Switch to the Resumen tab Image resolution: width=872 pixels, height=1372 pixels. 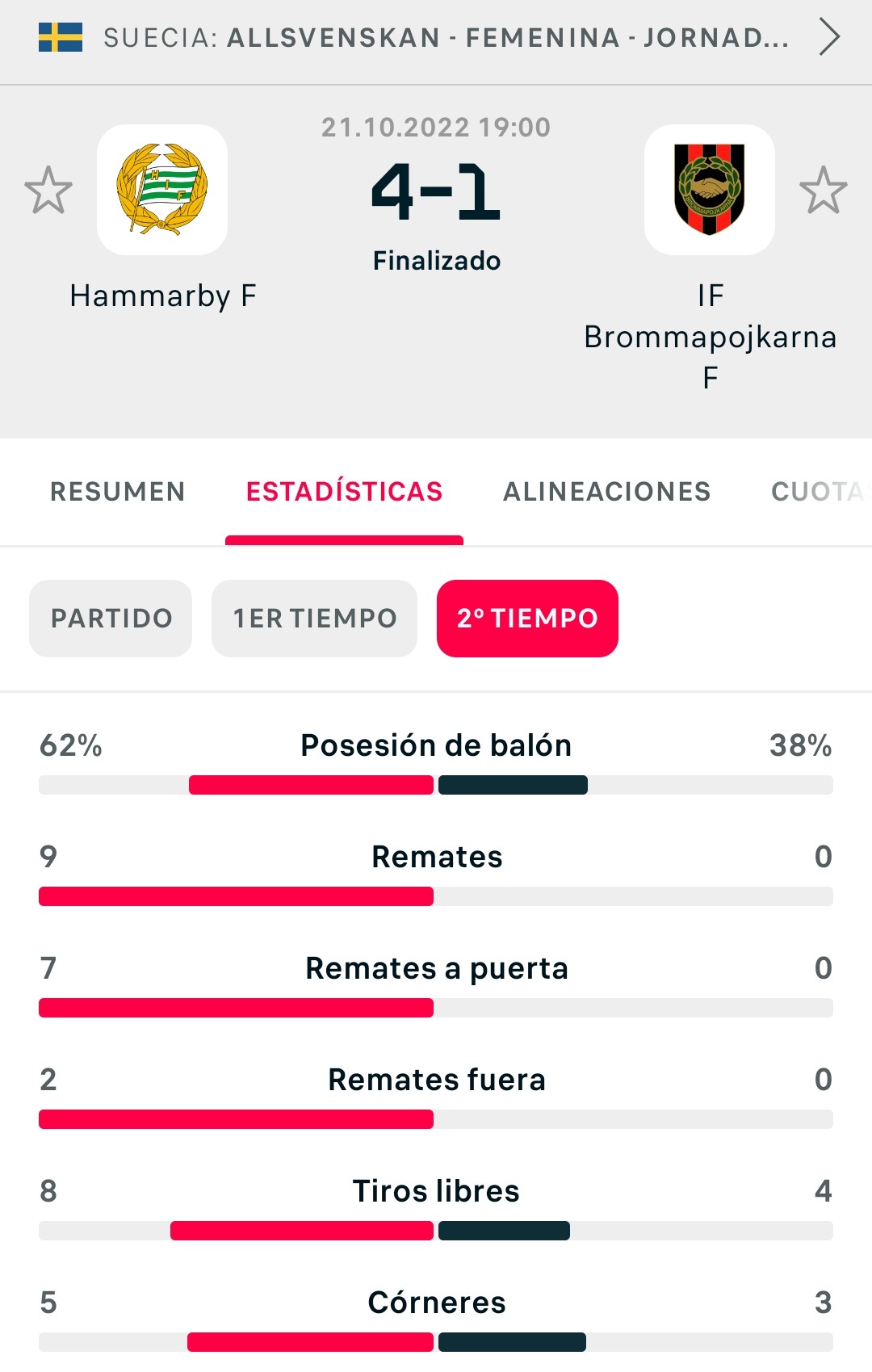118,491
